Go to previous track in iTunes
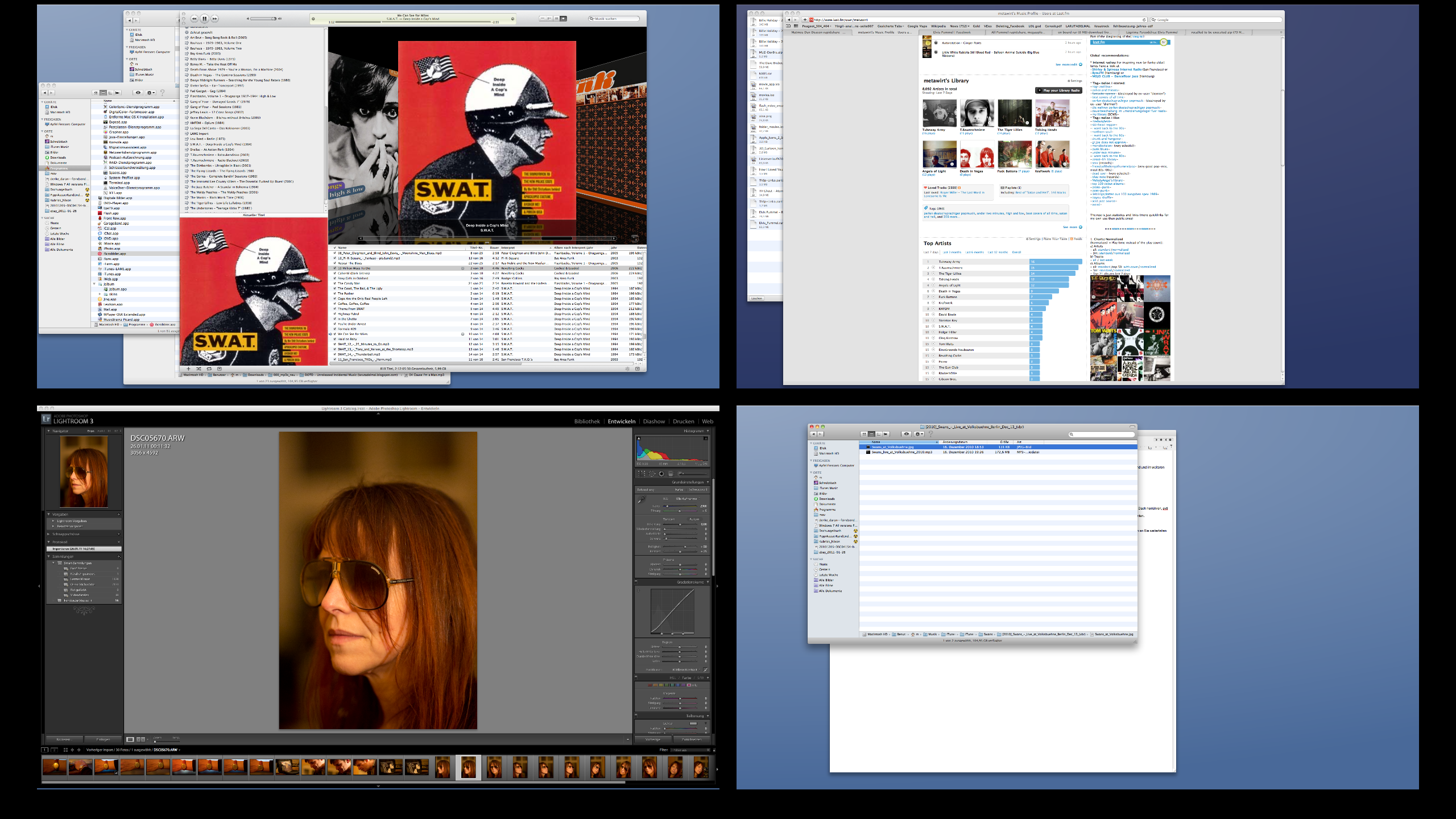1456x819 pixels. [x=195, y=19]
